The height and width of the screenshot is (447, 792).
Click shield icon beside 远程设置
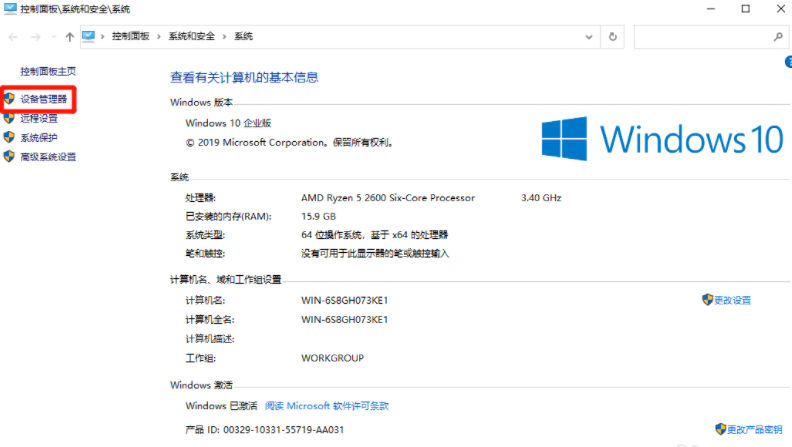pyautogui.click(x=9, y=118)
